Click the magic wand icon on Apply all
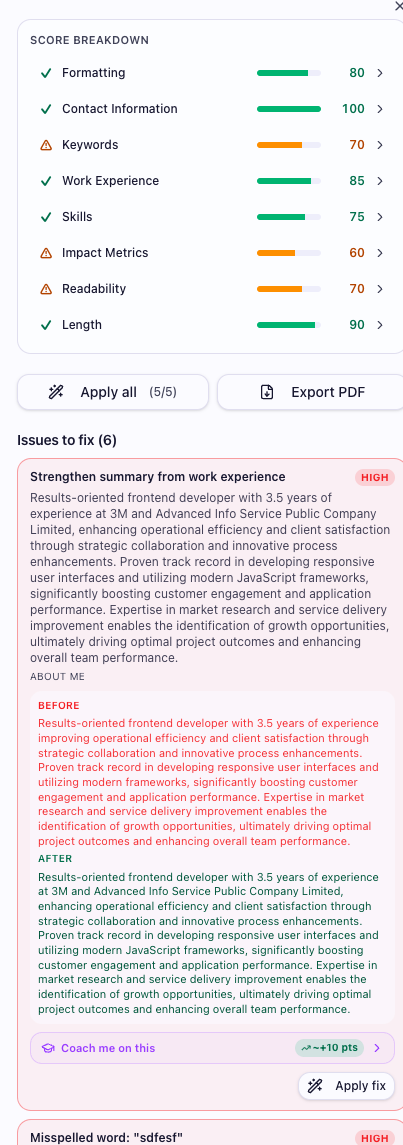The image size is (403, 1145). pos(56,392)
